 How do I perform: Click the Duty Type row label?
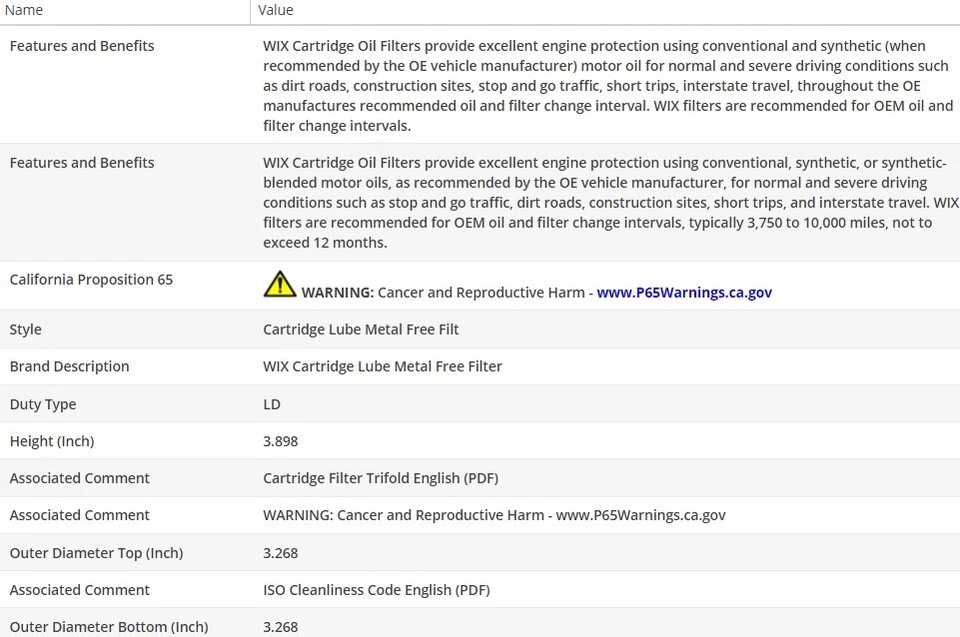[43, 405]
